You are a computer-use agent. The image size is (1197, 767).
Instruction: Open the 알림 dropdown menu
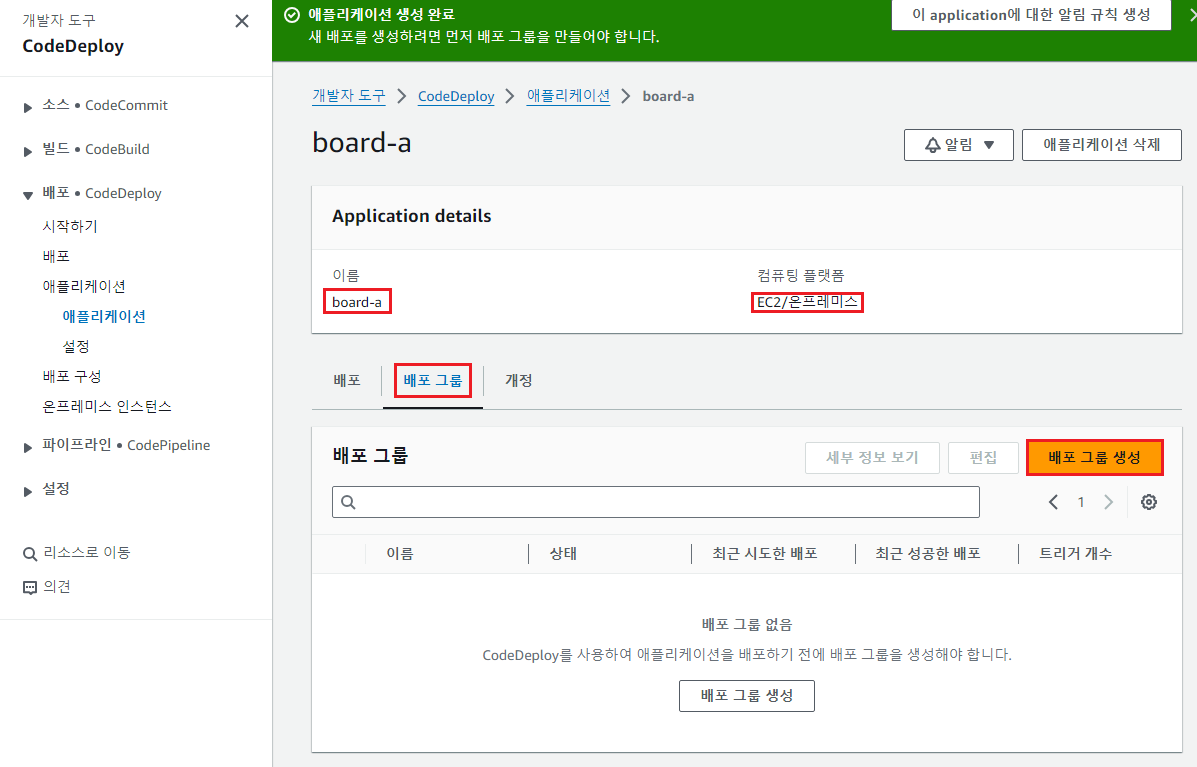959,144
